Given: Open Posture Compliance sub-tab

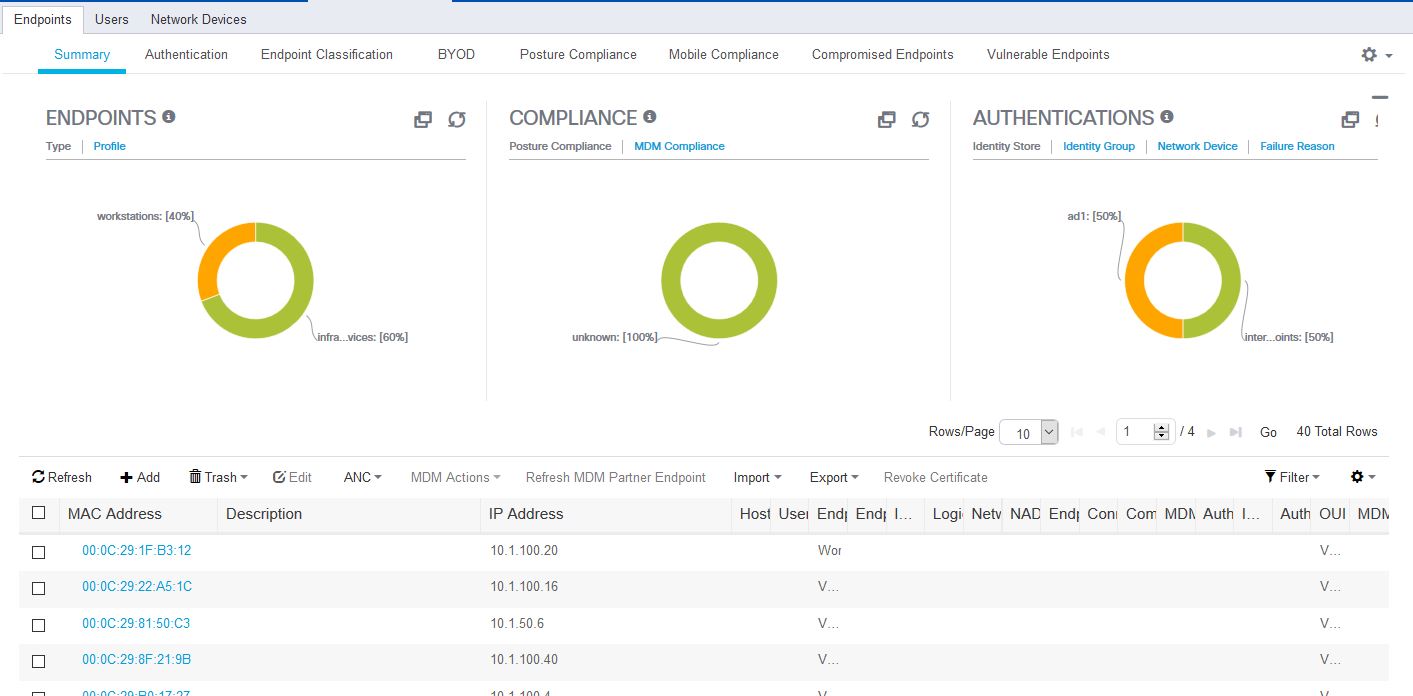Looking at the screenshot, I should pyautogui.click(x=578, y=54).
